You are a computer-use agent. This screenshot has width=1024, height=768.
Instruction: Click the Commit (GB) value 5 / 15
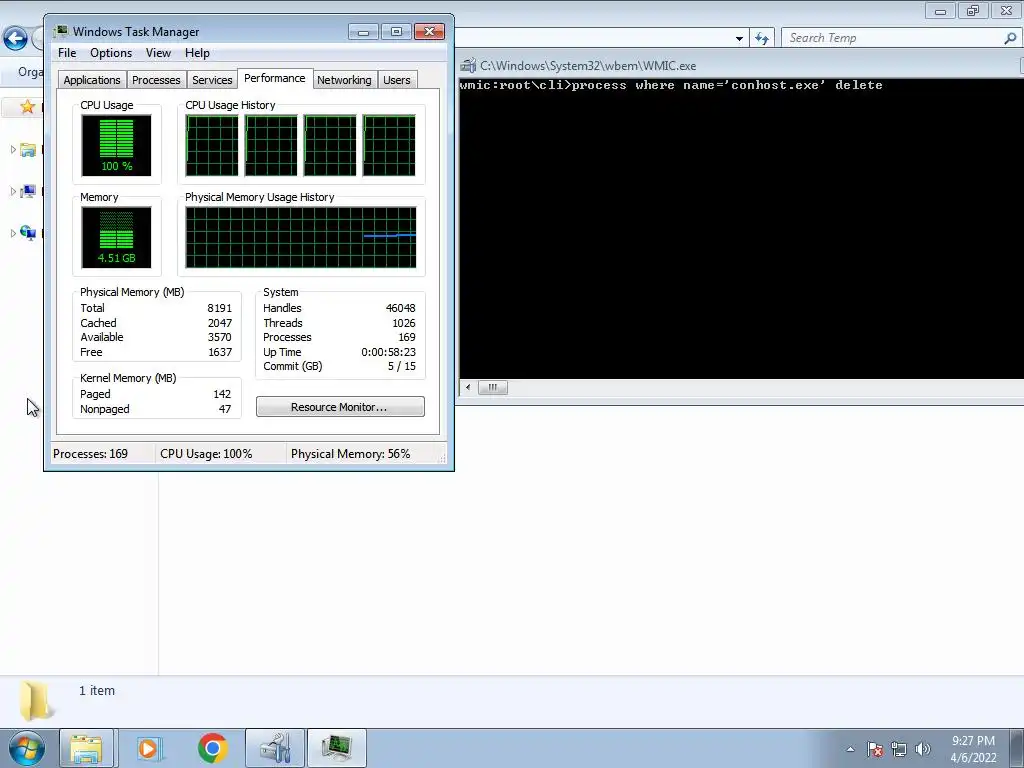click(x=402, y=366)
